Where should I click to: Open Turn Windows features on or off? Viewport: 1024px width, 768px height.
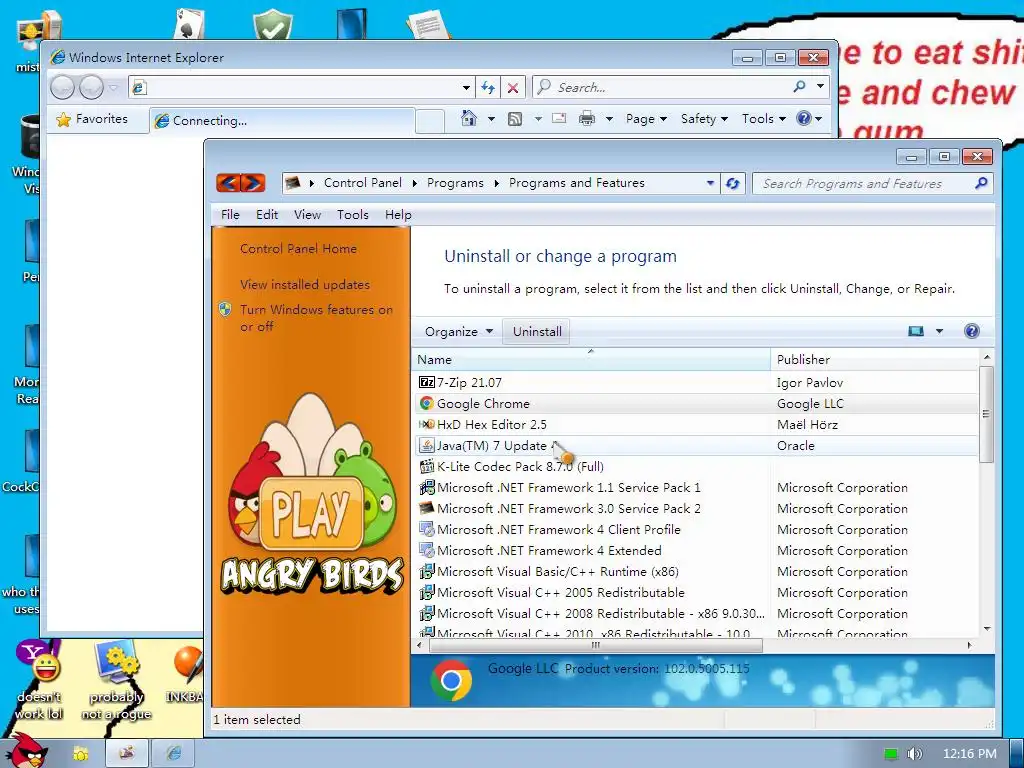click(x=317, y=318)
